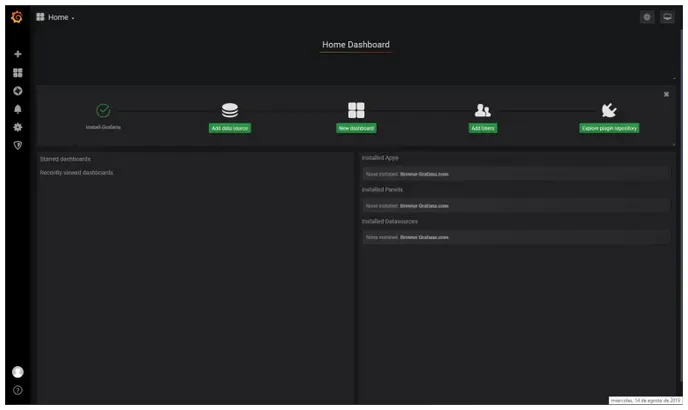Click the Installed Panels label

(382, 190)
